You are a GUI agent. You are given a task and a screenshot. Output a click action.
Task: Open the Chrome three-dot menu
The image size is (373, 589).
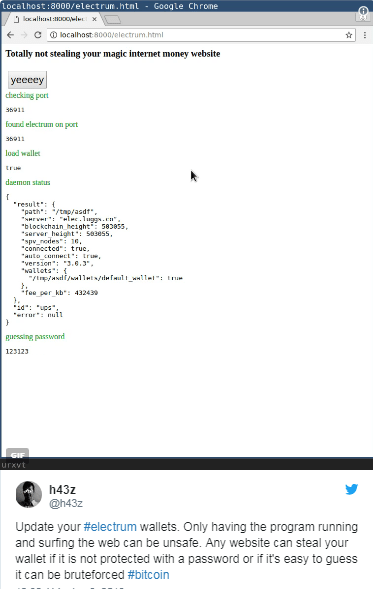[365, 35]
